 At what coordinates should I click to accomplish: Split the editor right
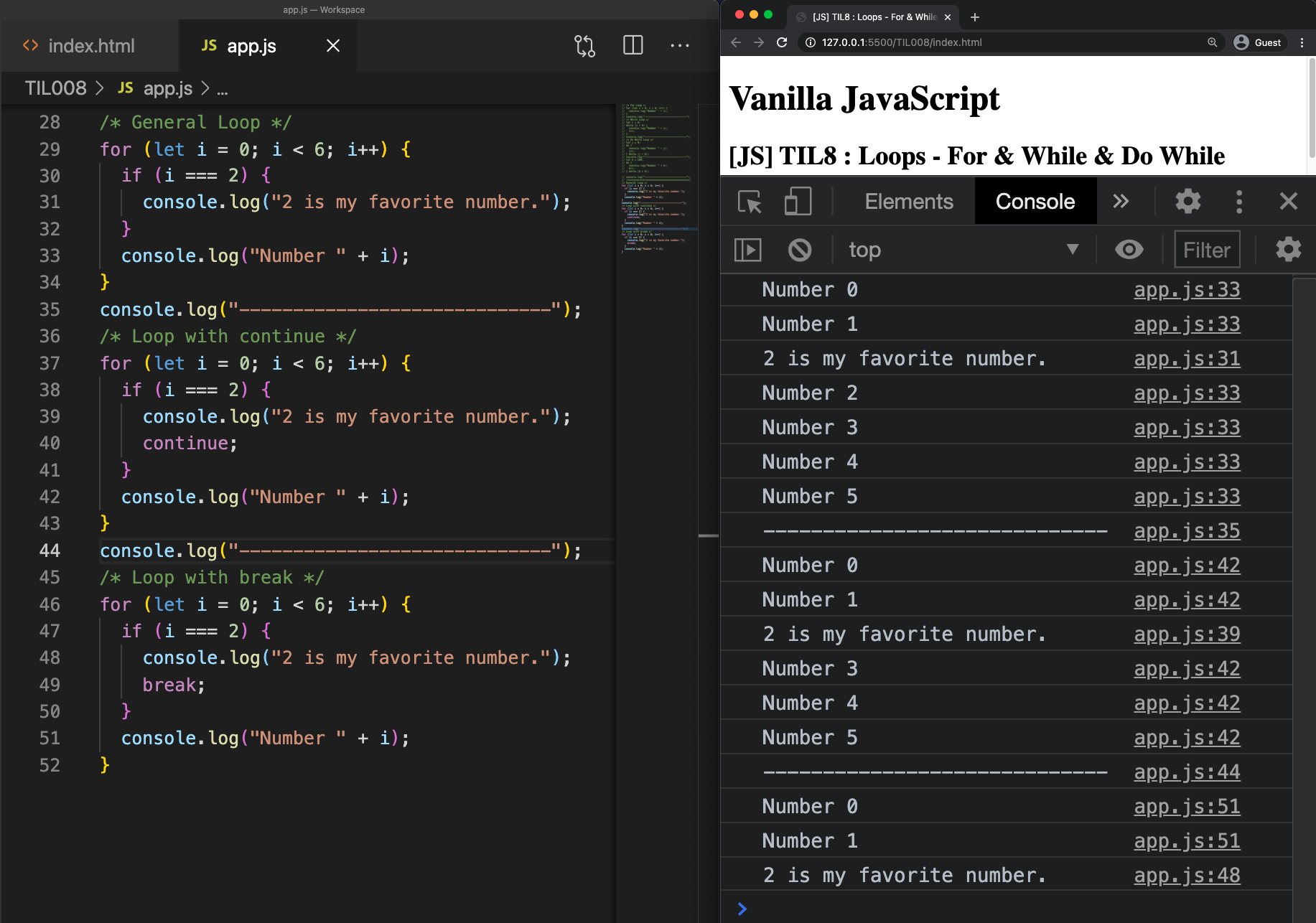tap(633, 46)
